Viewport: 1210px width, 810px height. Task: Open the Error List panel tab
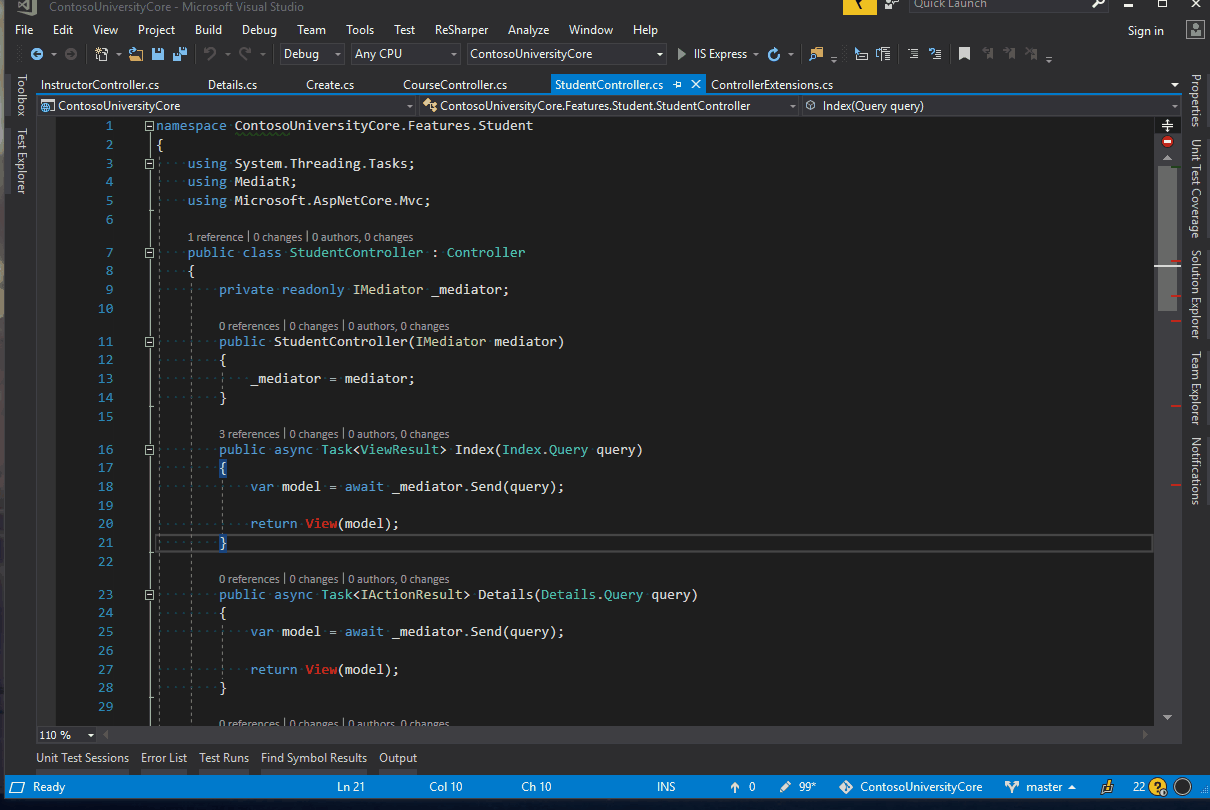(164, 758)
